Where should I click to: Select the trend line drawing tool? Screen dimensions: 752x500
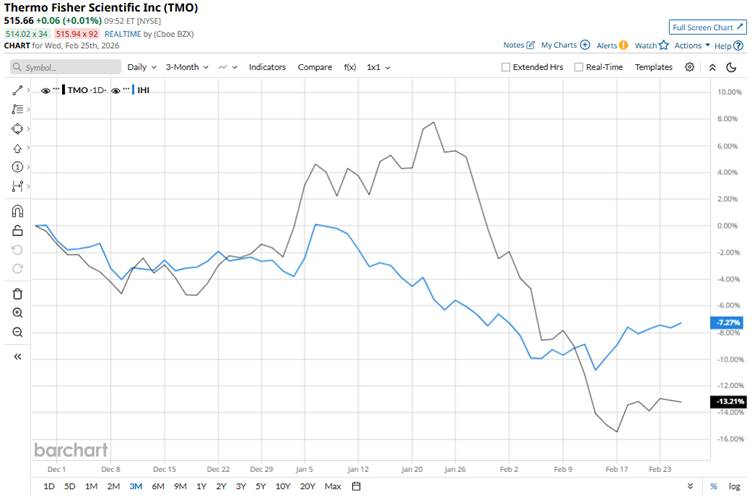pos(17,90)
